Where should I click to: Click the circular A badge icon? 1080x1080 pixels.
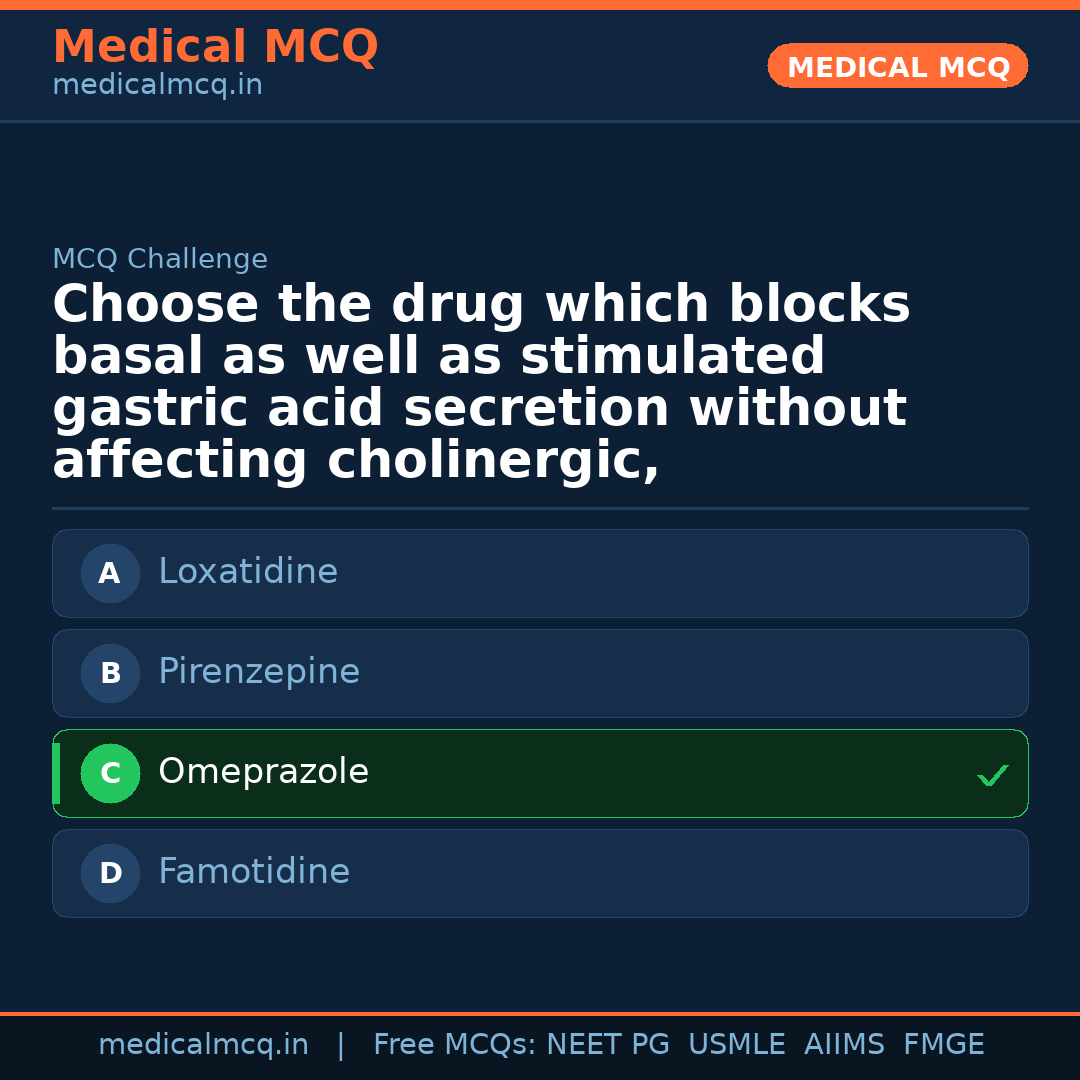coord(110,573)
